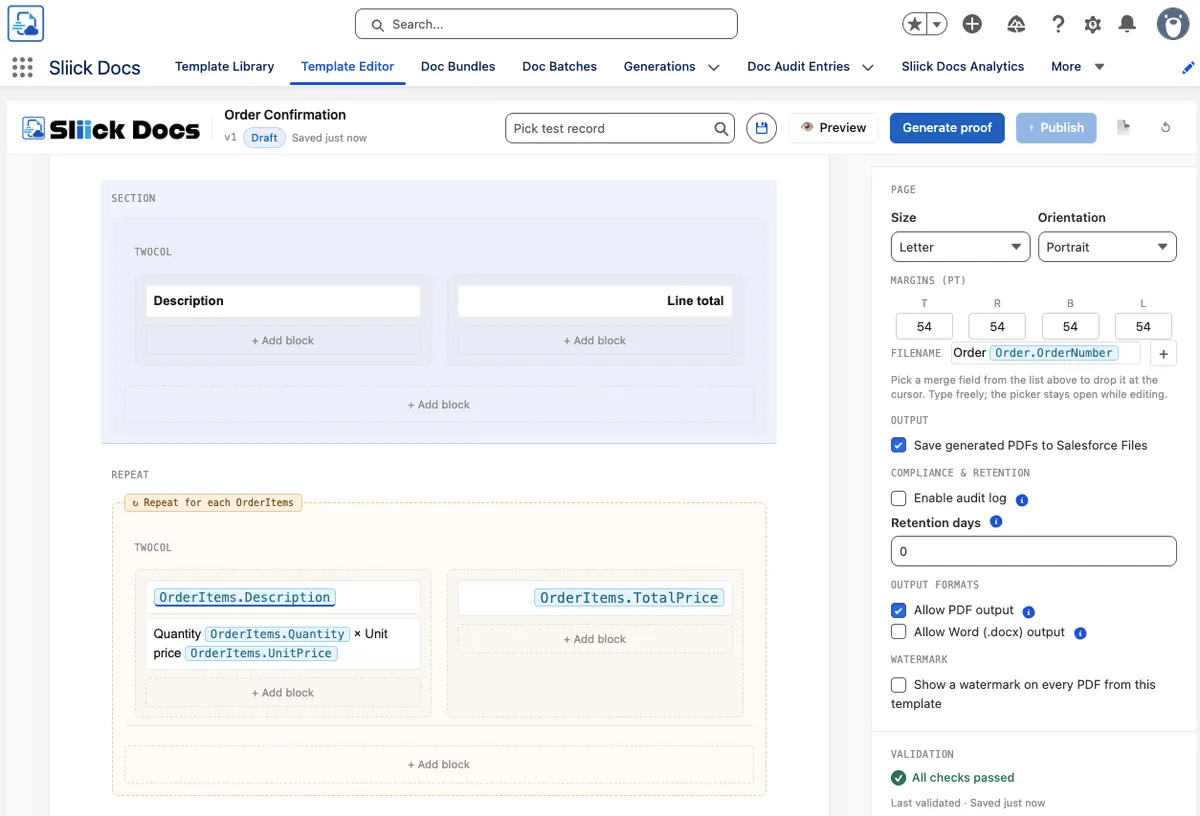Select the OrderItems.TotalPrice merge field
Viewport: 1200px width, 816px height.
pyautogui.click(x=629, y=597)
